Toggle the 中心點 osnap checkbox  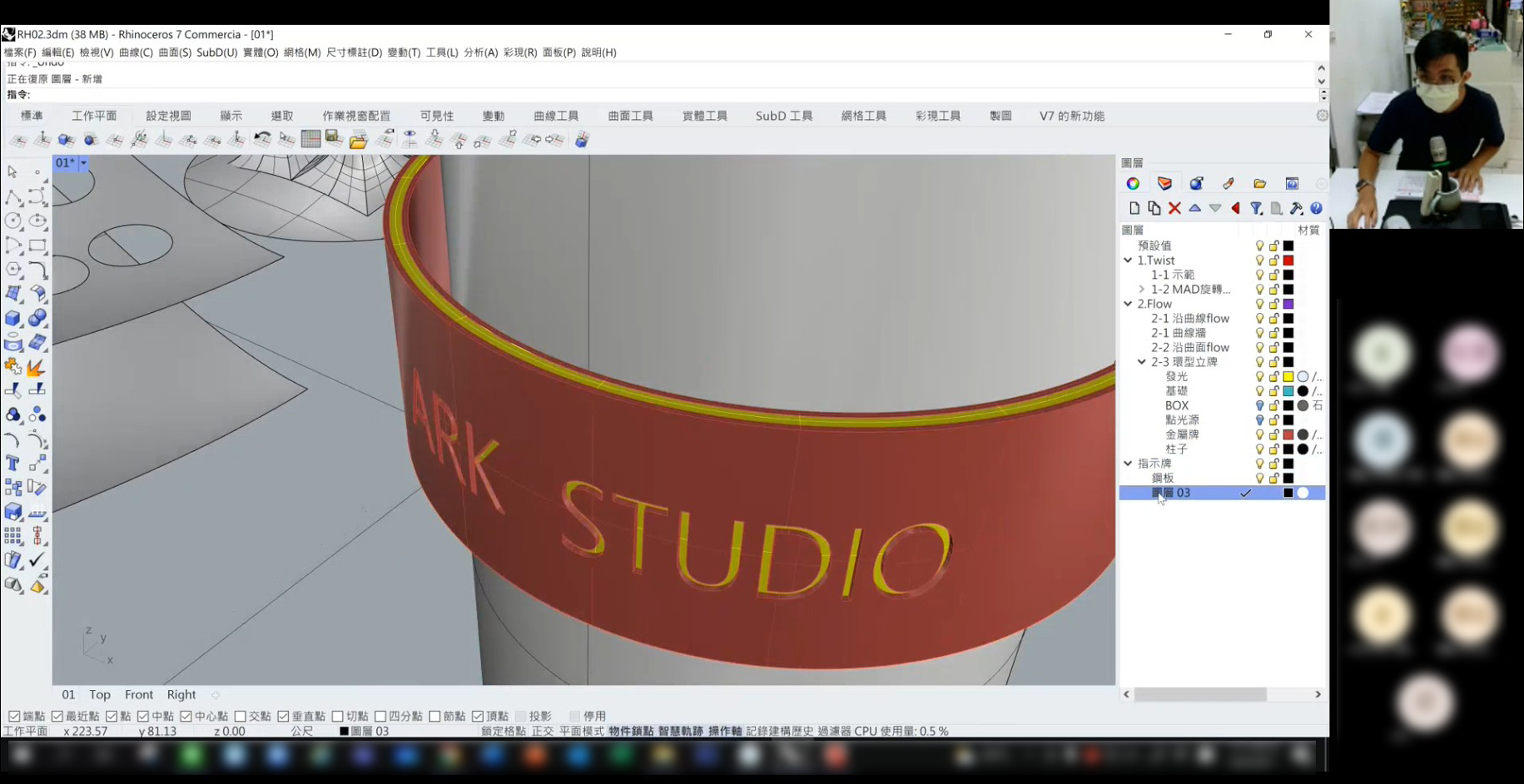click(186, 716)
